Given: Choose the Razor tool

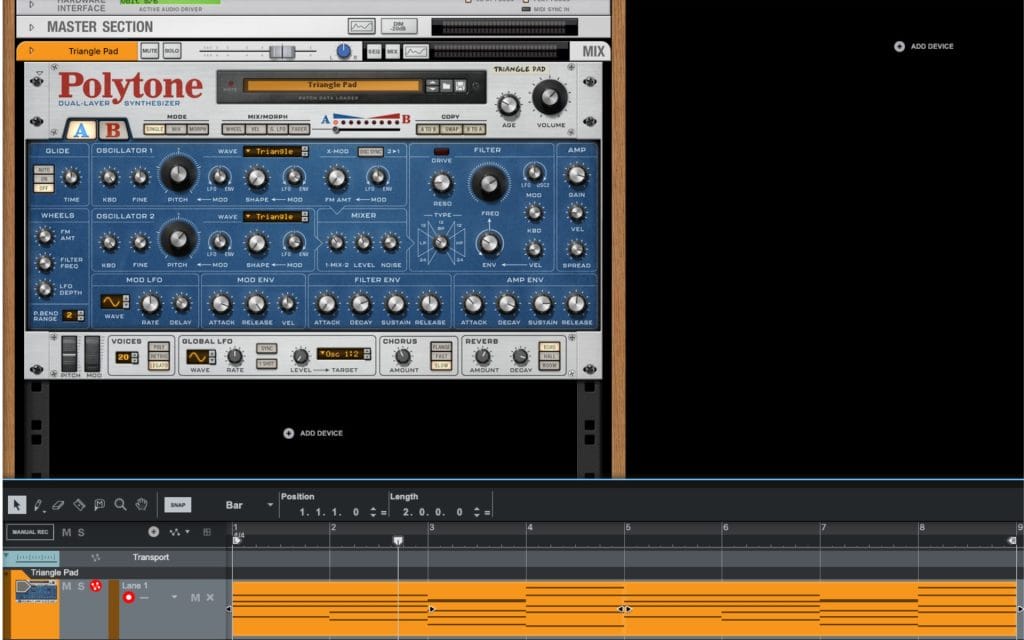Looking at the screenshot, I should click(79, 505).
